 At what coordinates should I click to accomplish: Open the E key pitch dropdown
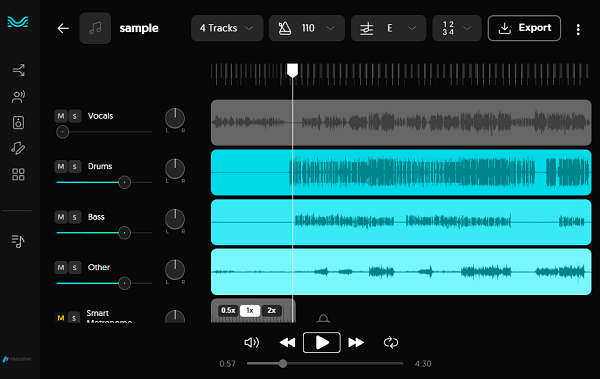coord(388,28)
